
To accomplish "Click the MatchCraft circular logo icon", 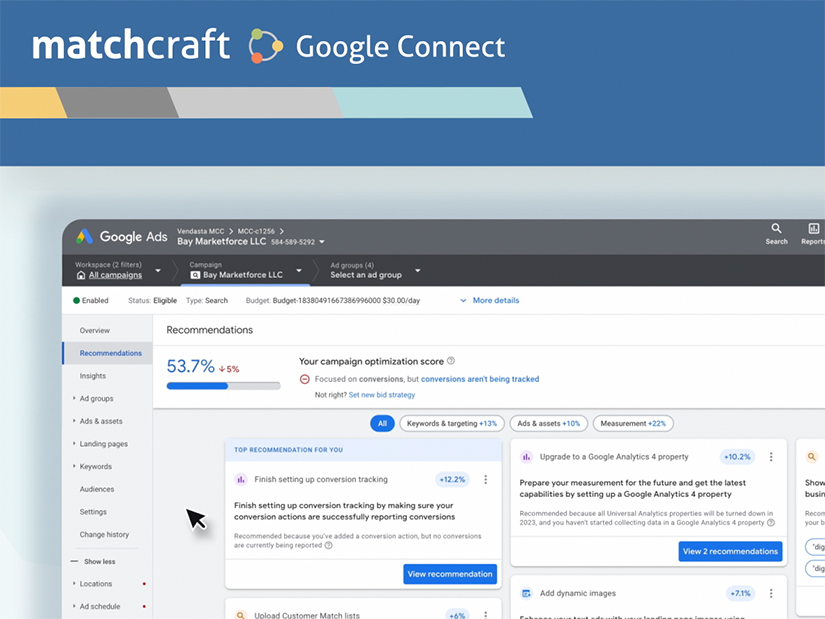I will [266, 46].
